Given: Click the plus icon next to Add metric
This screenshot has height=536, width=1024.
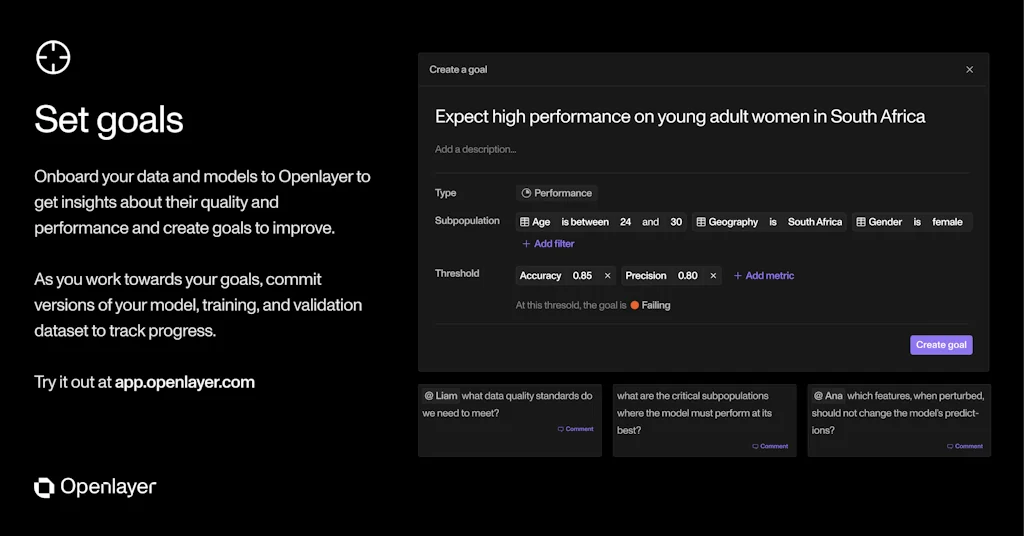Looking at the screenshot, I should point(737,276).
